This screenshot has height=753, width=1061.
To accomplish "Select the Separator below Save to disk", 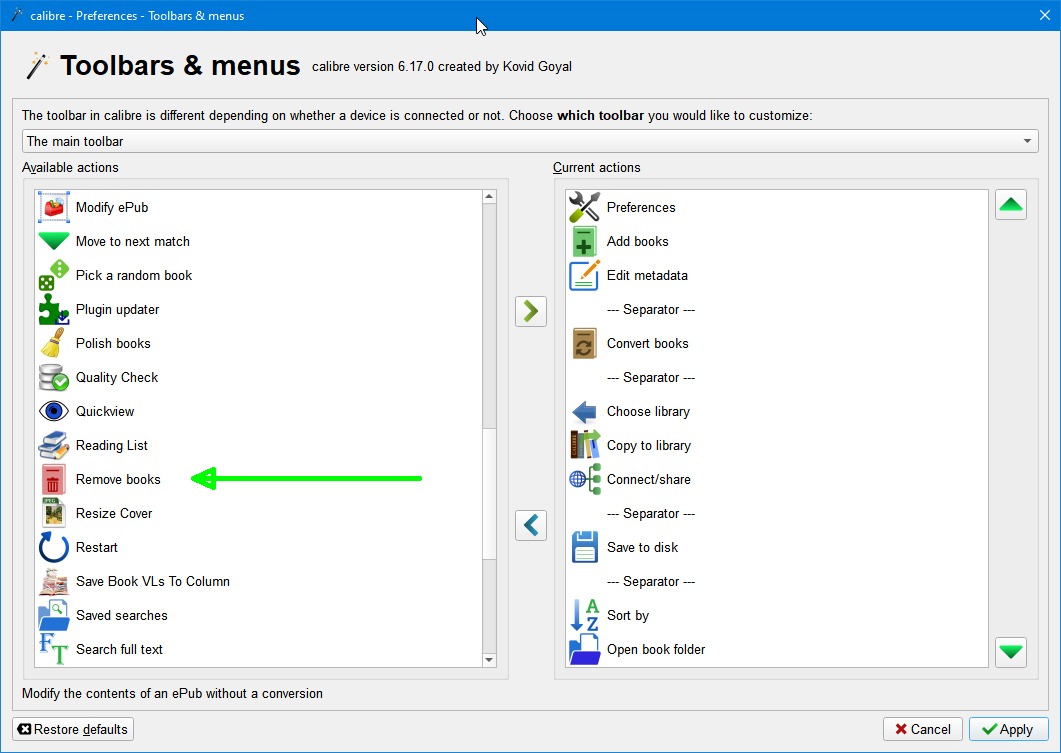I will pyautogui.click(x=650, y=581).
